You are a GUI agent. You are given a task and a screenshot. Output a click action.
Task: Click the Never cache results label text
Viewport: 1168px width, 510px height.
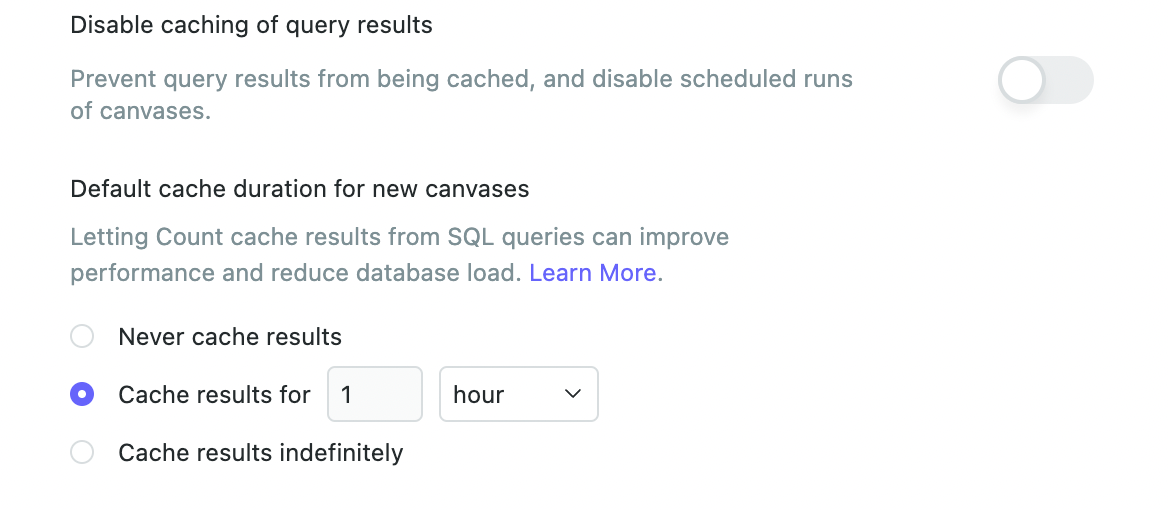tap(230, 337)
